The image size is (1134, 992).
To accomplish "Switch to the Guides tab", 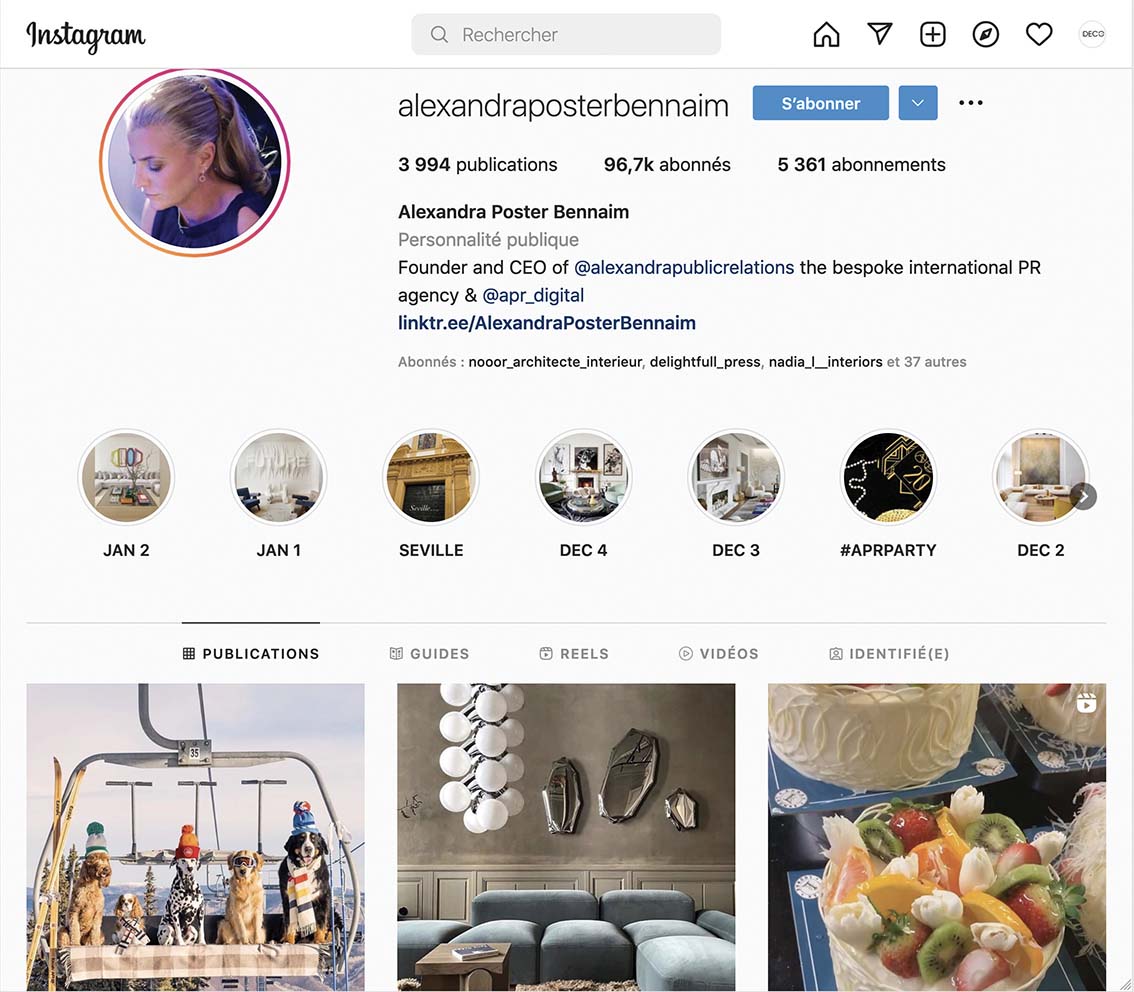I will click(x=430, y=654).
